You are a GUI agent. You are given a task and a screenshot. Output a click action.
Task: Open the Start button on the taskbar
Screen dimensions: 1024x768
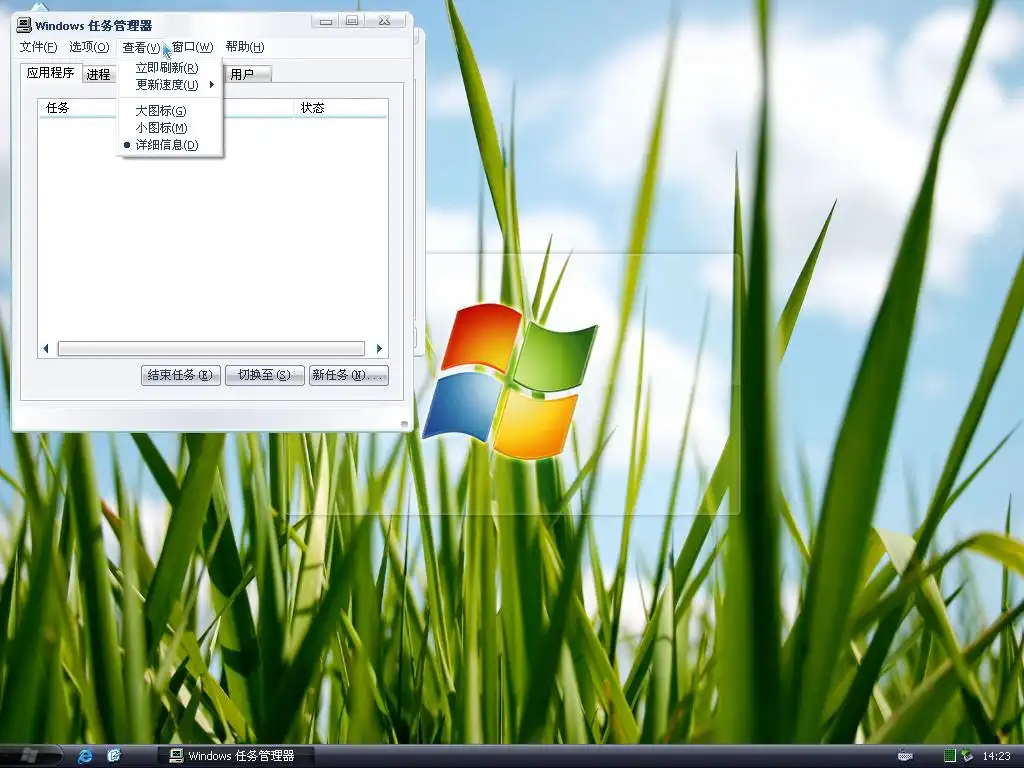point(29,756)
